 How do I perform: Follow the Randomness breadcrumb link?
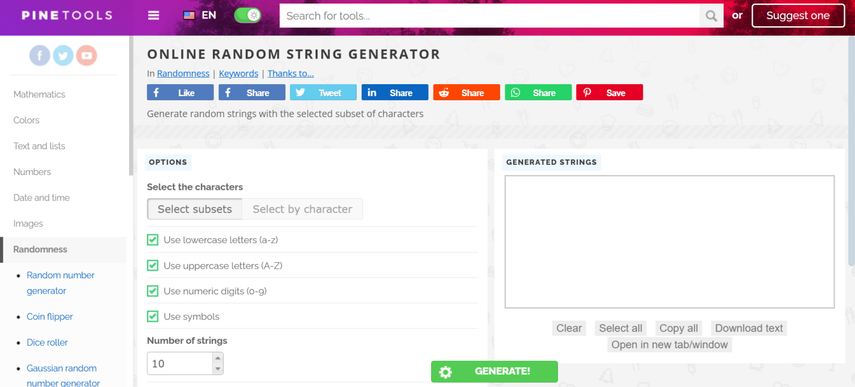click(183, 74)
